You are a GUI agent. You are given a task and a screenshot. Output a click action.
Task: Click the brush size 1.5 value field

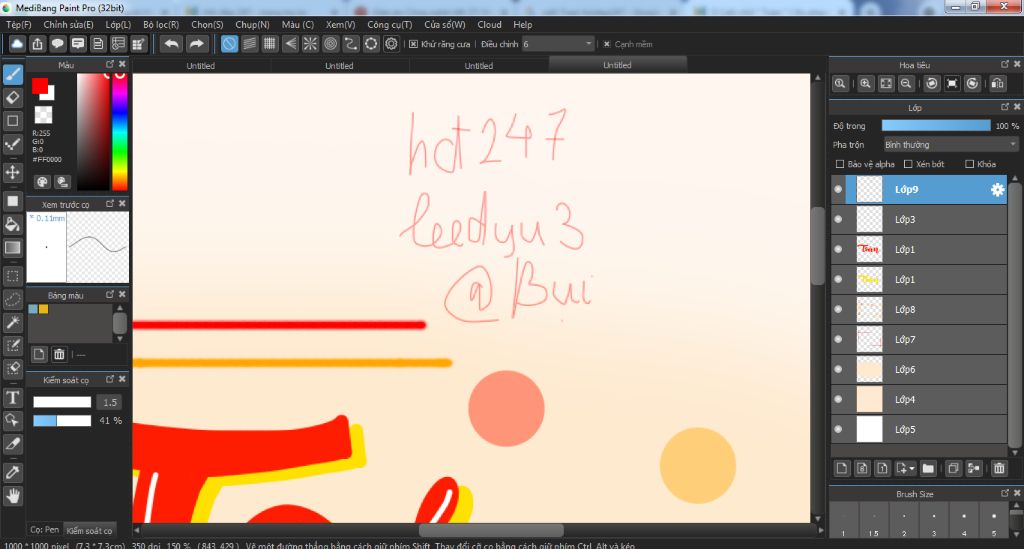click(x=110, y=402)
